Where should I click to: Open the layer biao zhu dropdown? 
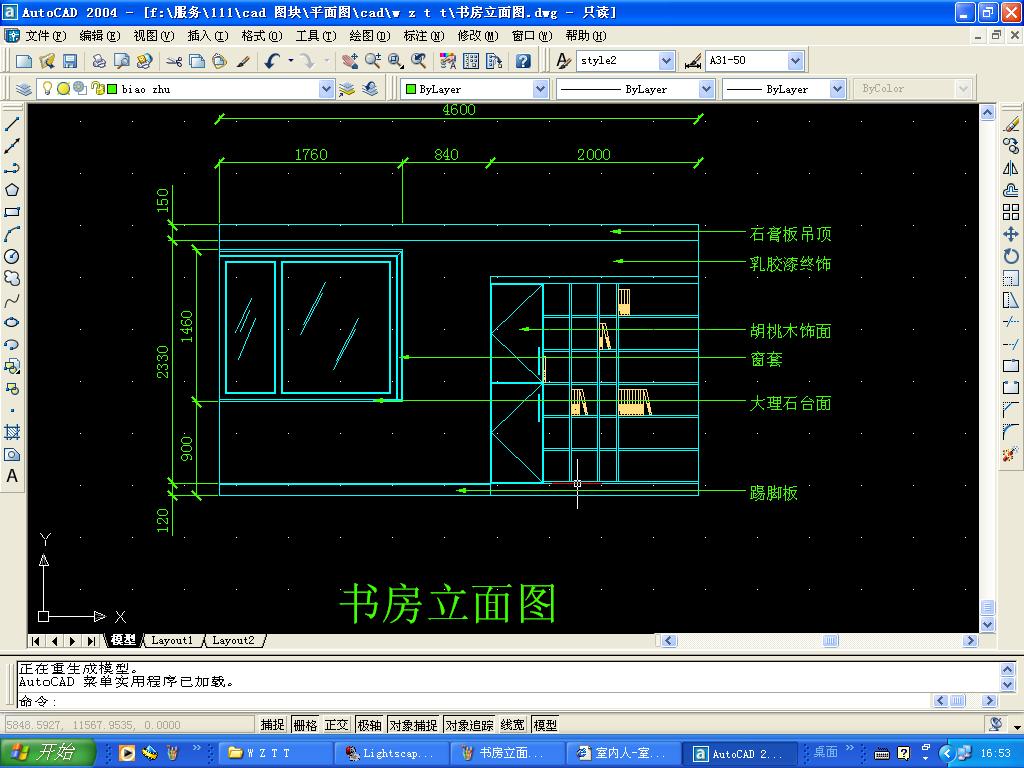327,89
